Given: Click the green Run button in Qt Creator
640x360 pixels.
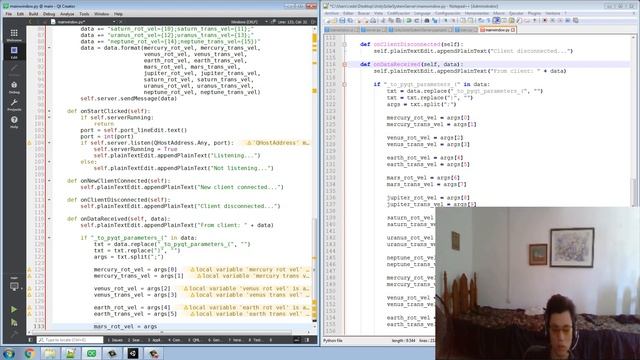Looking at the screenshot, I should pyautogui.click(x=14, y=309).
